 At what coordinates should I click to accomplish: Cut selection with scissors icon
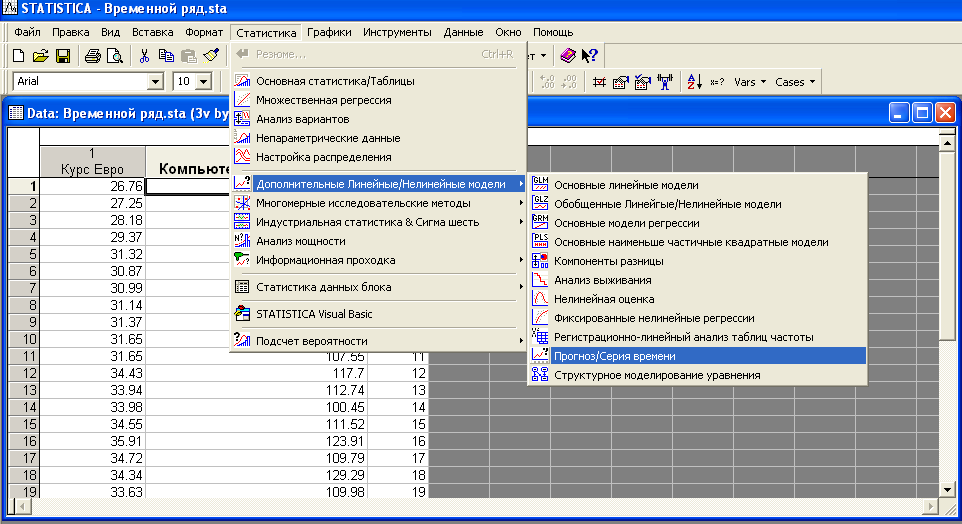pyautogui.click(x=144, y=56)
